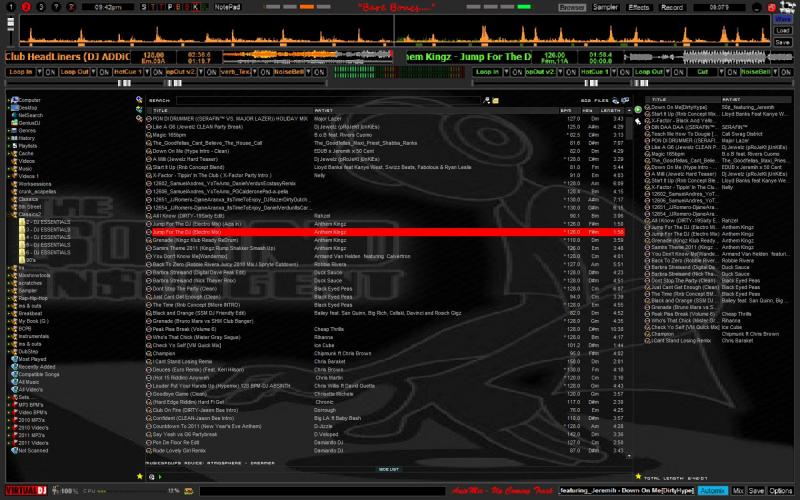Viewport: 800px width, 500px height.
Task: Open the Desktop folder icon
Action: pyautogui.click(x=15, y=108)
